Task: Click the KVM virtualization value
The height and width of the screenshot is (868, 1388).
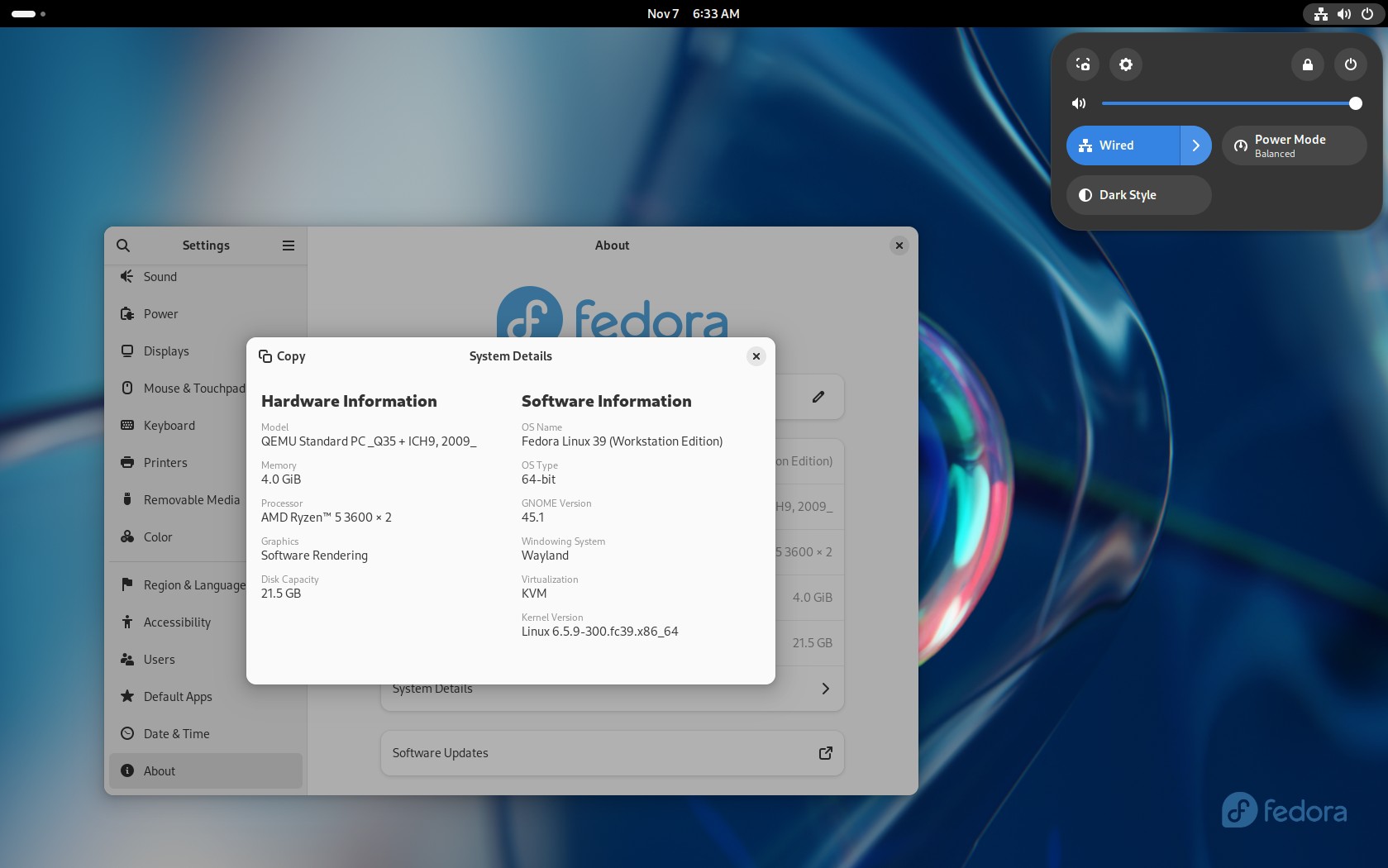Action: tap(534, 594)
